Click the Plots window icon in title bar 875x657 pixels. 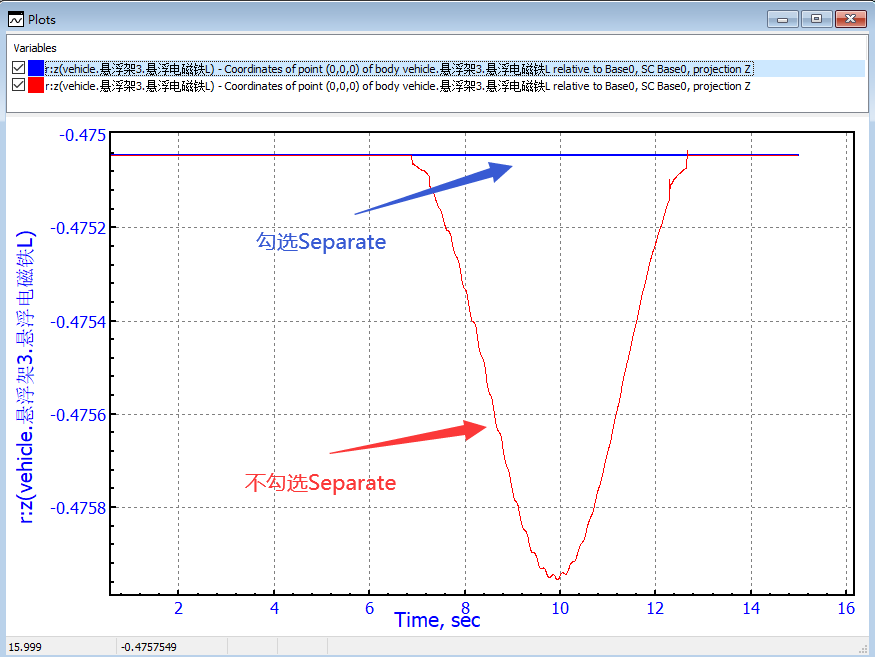click(x=16, y=20)
